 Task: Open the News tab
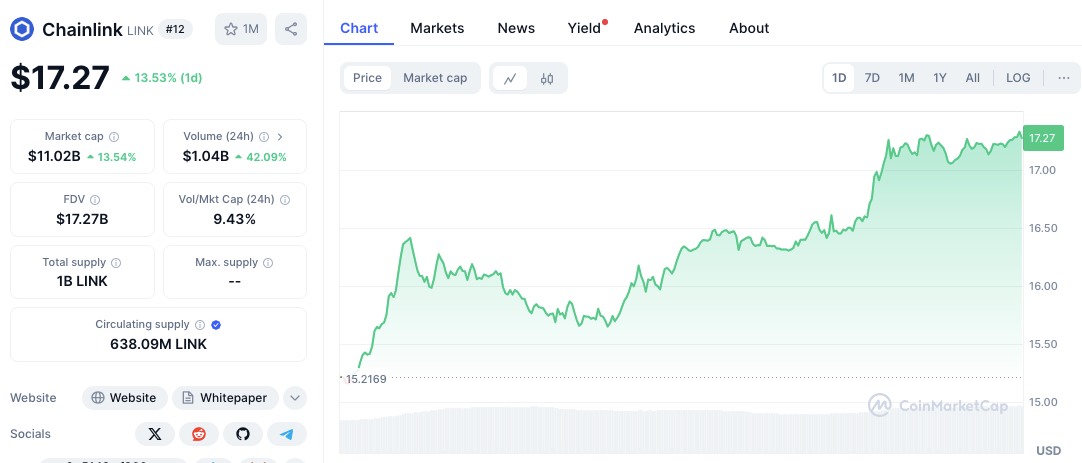516,28
